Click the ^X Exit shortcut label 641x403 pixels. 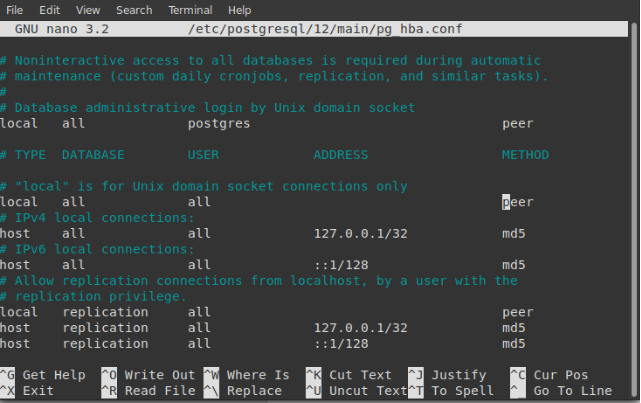[x=27, y=391]
